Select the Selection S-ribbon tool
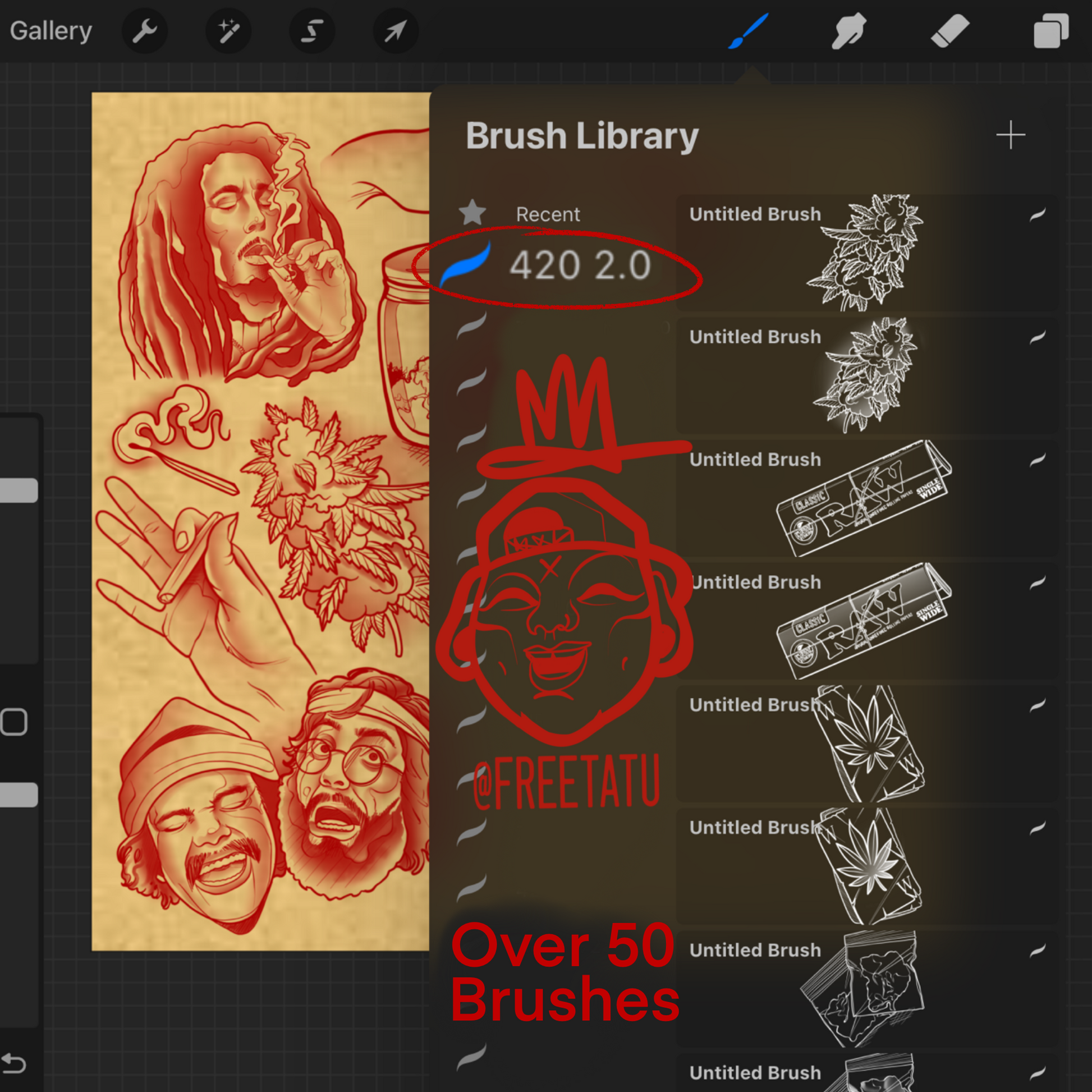The image size is (1092, 1092). [312, 30]
